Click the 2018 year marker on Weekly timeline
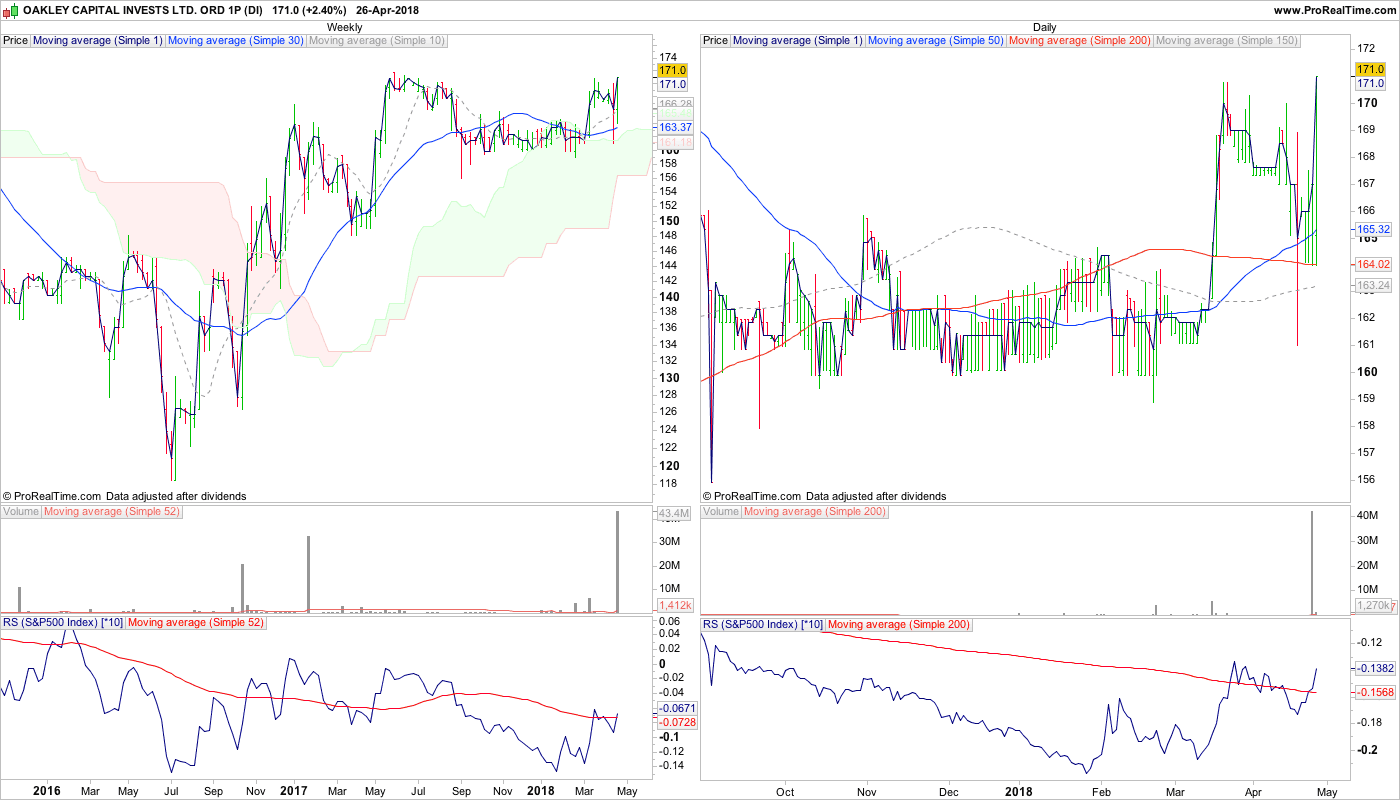This screenshot has height=800, width=1400. click(540, 791)
